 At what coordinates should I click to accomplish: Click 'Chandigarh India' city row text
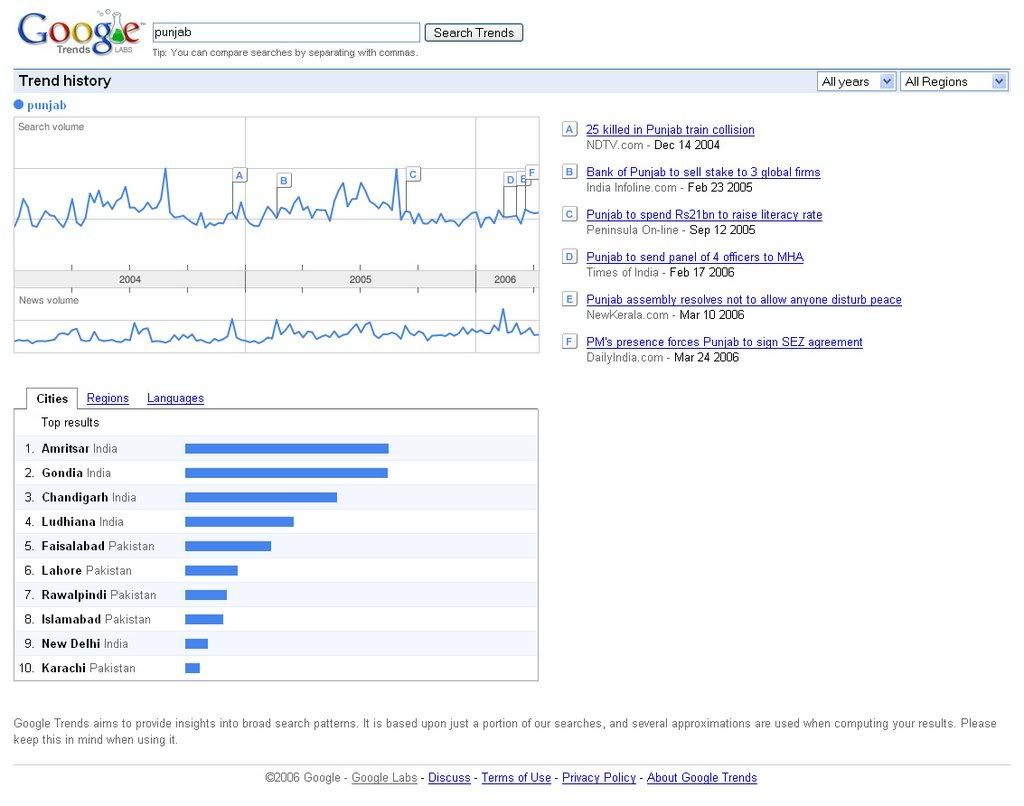click(x=89, y=498)
